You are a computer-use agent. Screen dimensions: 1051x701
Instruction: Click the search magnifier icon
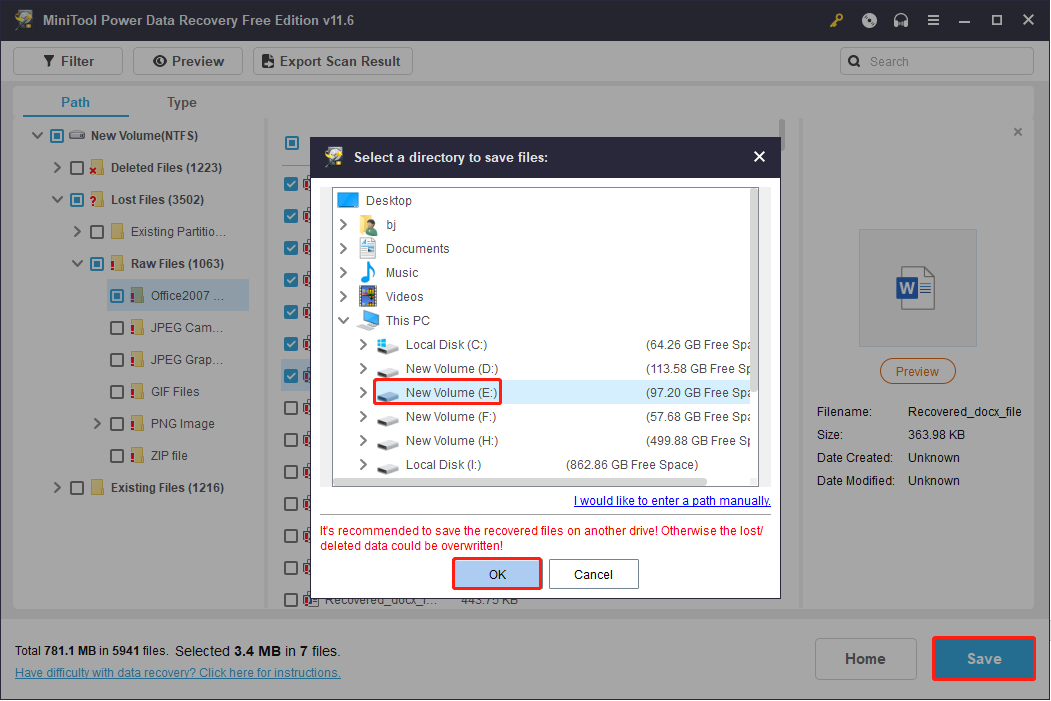855,61
